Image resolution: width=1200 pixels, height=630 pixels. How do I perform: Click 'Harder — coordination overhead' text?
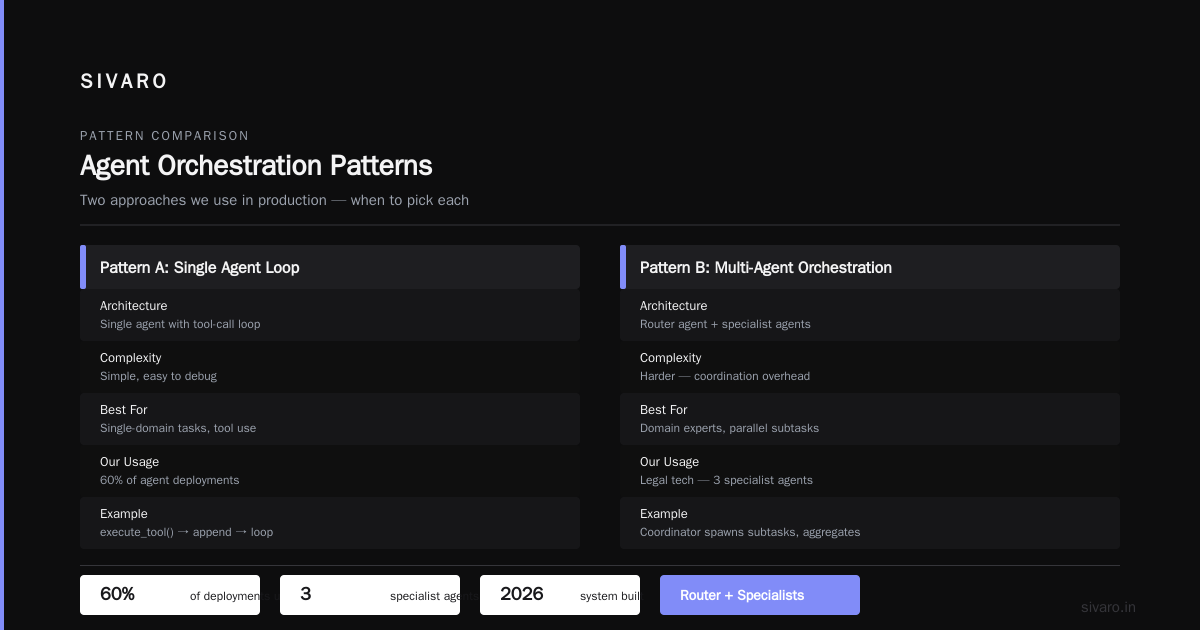pyautogui.click(x=725, y=376)
